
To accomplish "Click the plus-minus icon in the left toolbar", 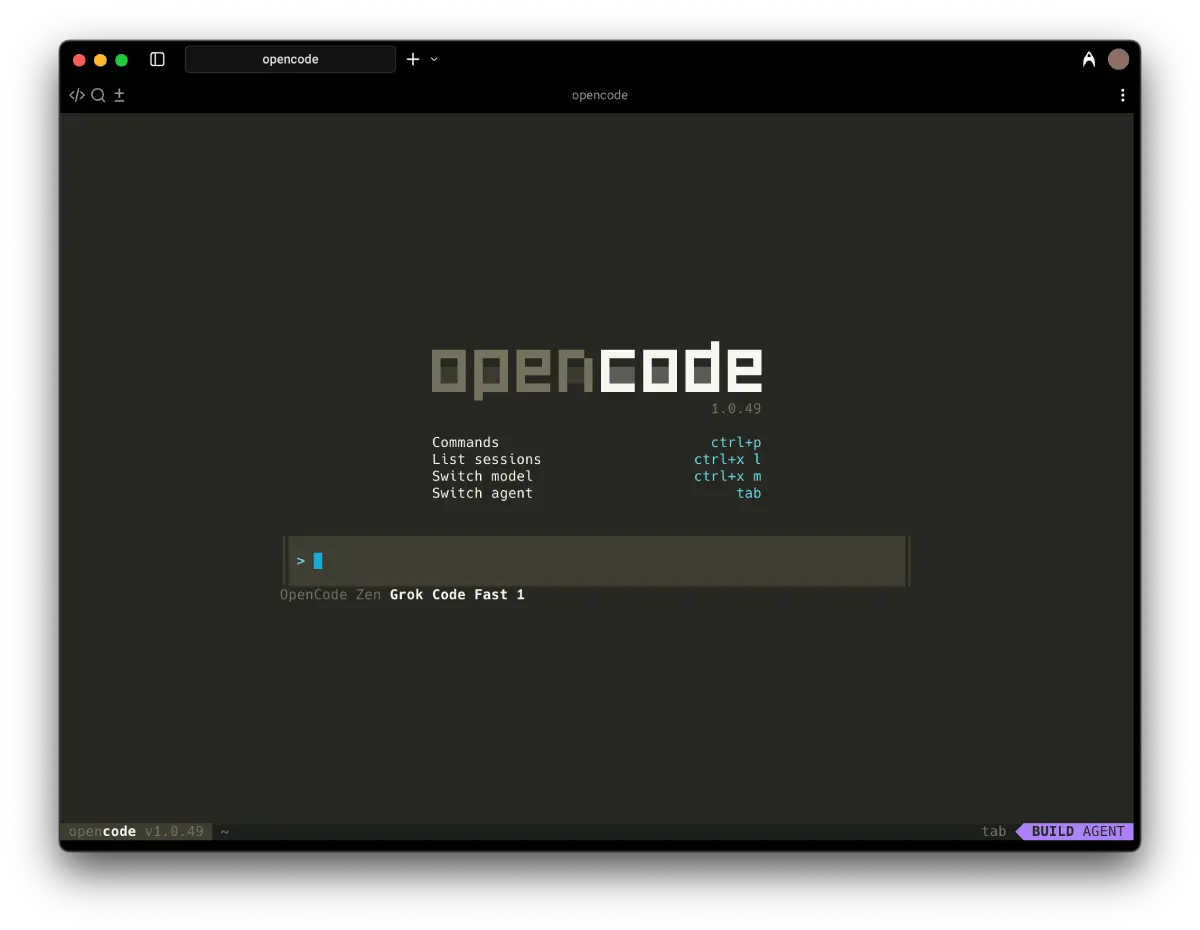I will [x=119, y=95].
